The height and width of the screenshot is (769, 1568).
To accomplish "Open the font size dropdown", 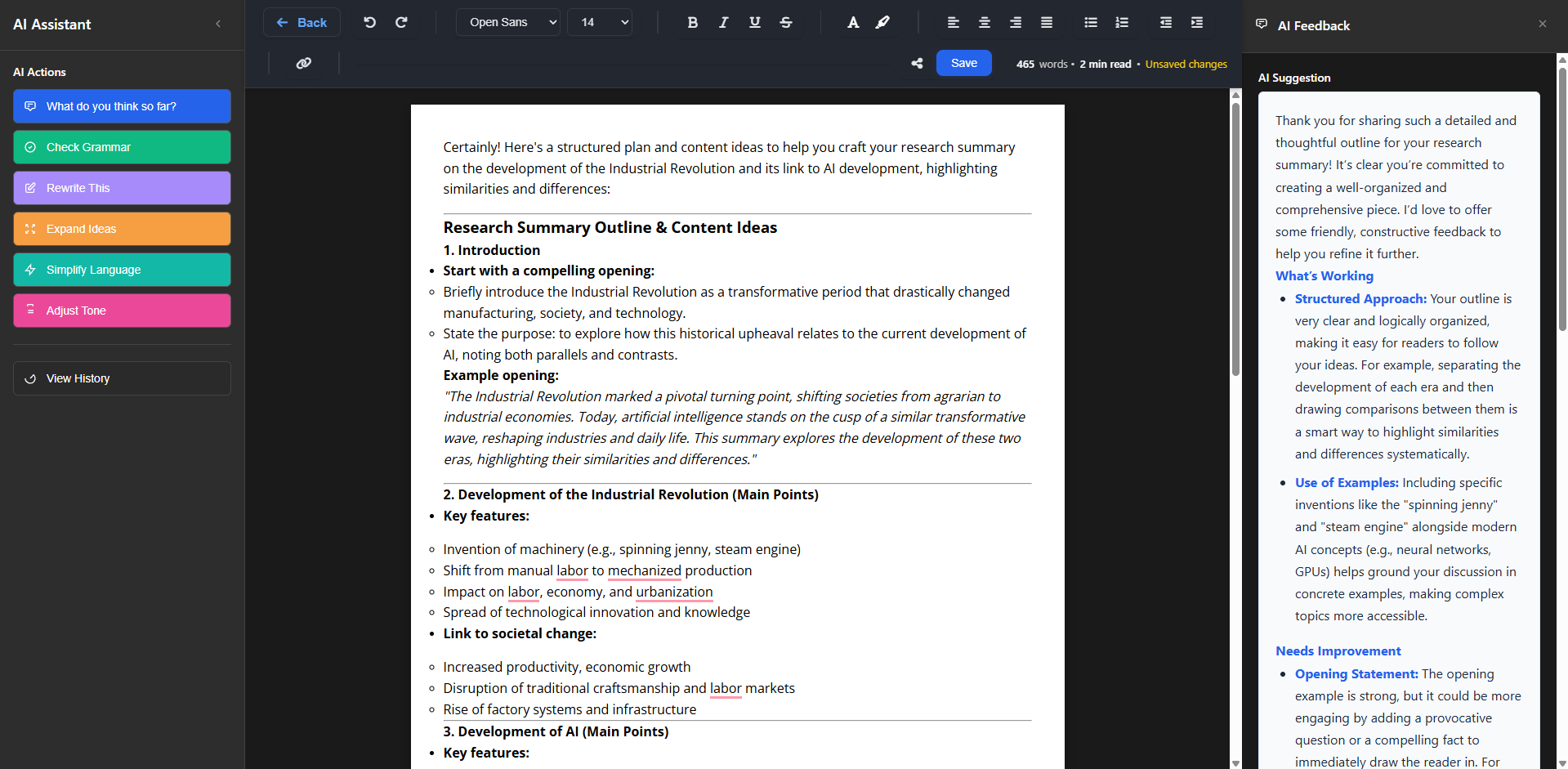I will [599, 22].
